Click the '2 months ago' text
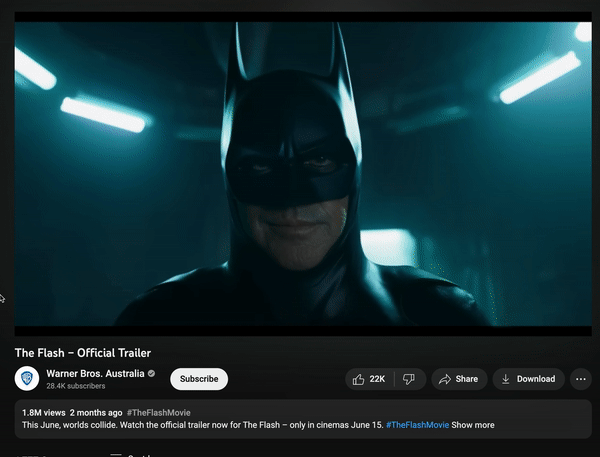This screenshot has height=457, width=600. [x=96, y=413]
